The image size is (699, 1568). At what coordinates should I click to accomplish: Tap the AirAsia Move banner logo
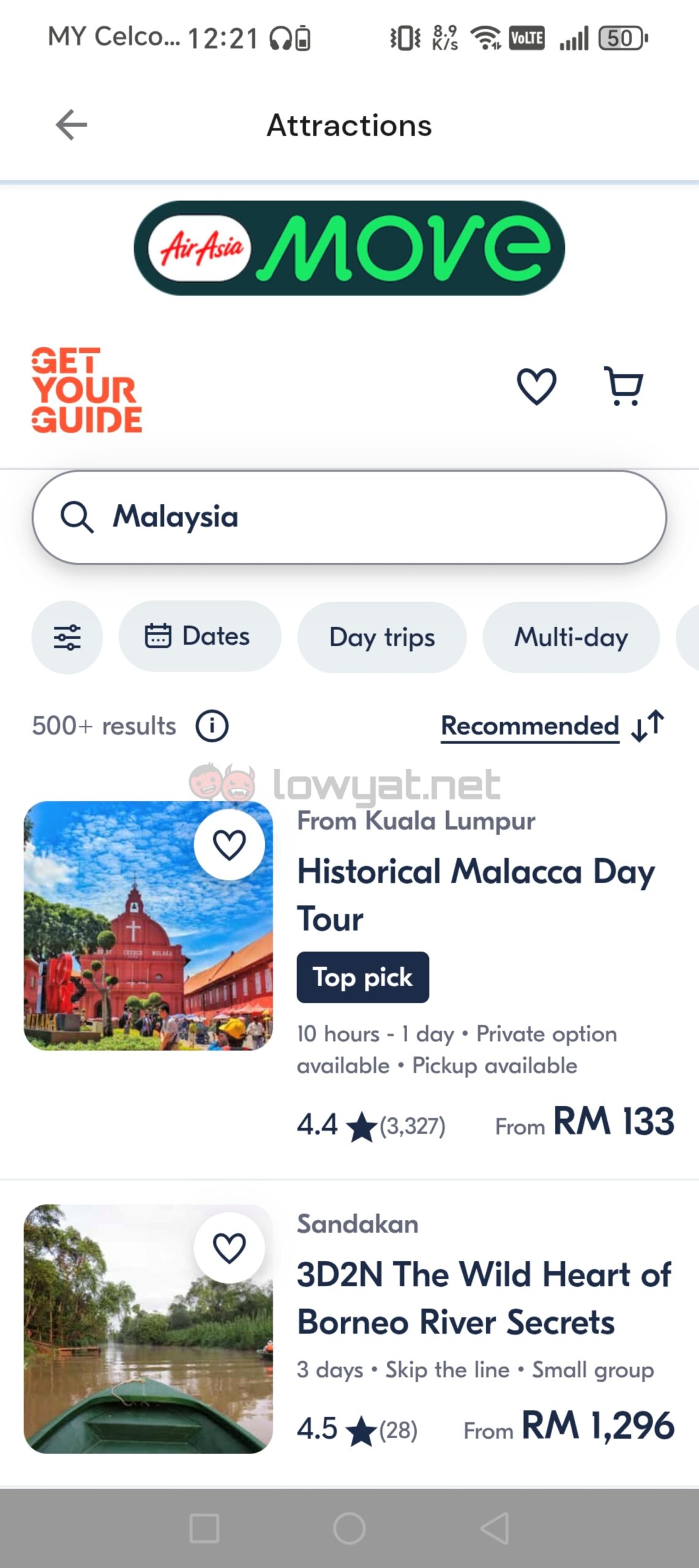(349, 248)
